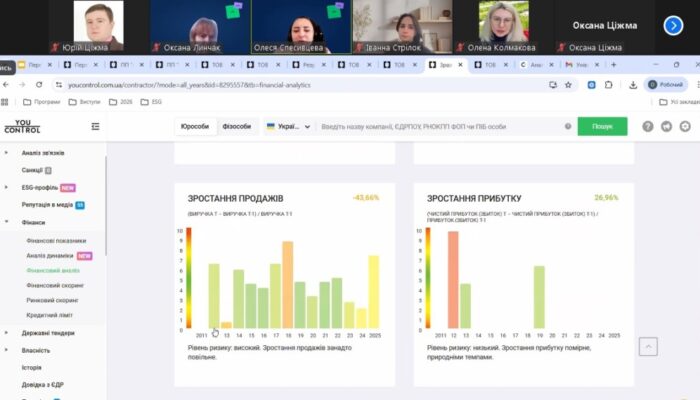This screenshot has height=400, width=700.
Task: Open the Робочий browser profile icon
Action: tap(665, 85)
